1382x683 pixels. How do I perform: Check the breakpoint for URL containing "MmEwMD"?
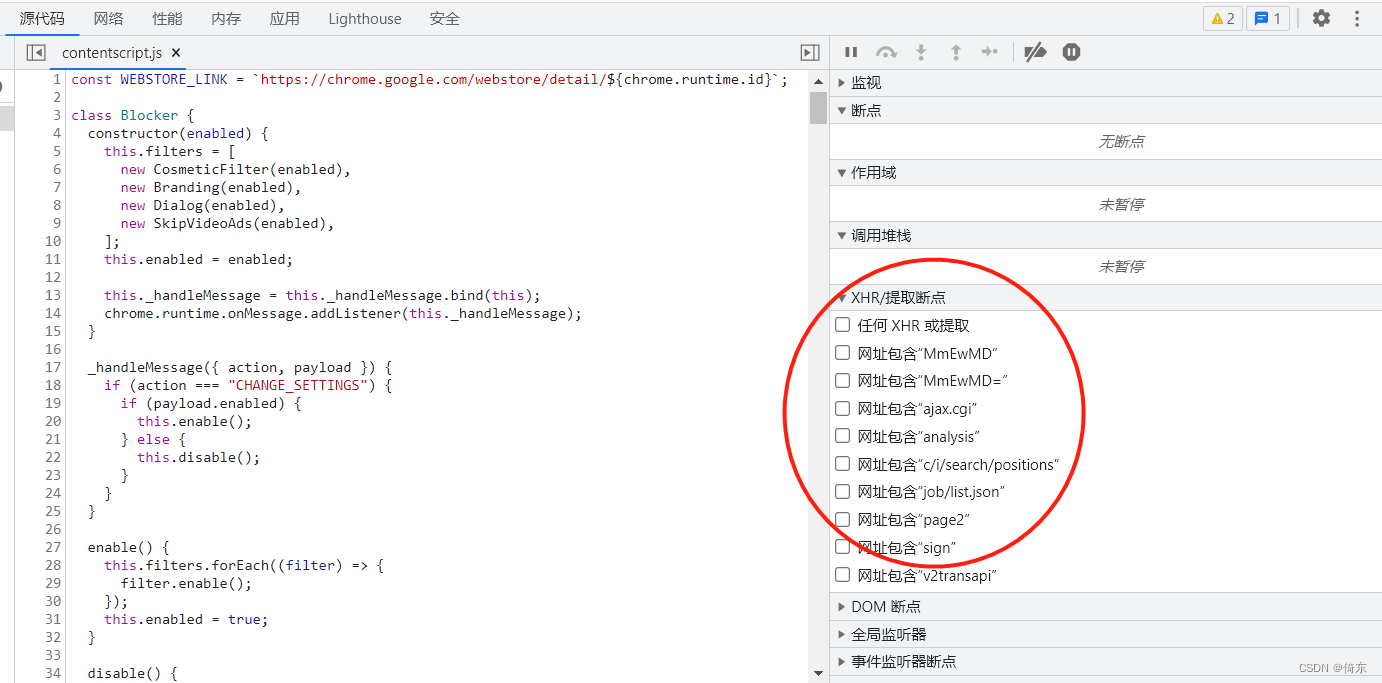click(x=843, y=353)
